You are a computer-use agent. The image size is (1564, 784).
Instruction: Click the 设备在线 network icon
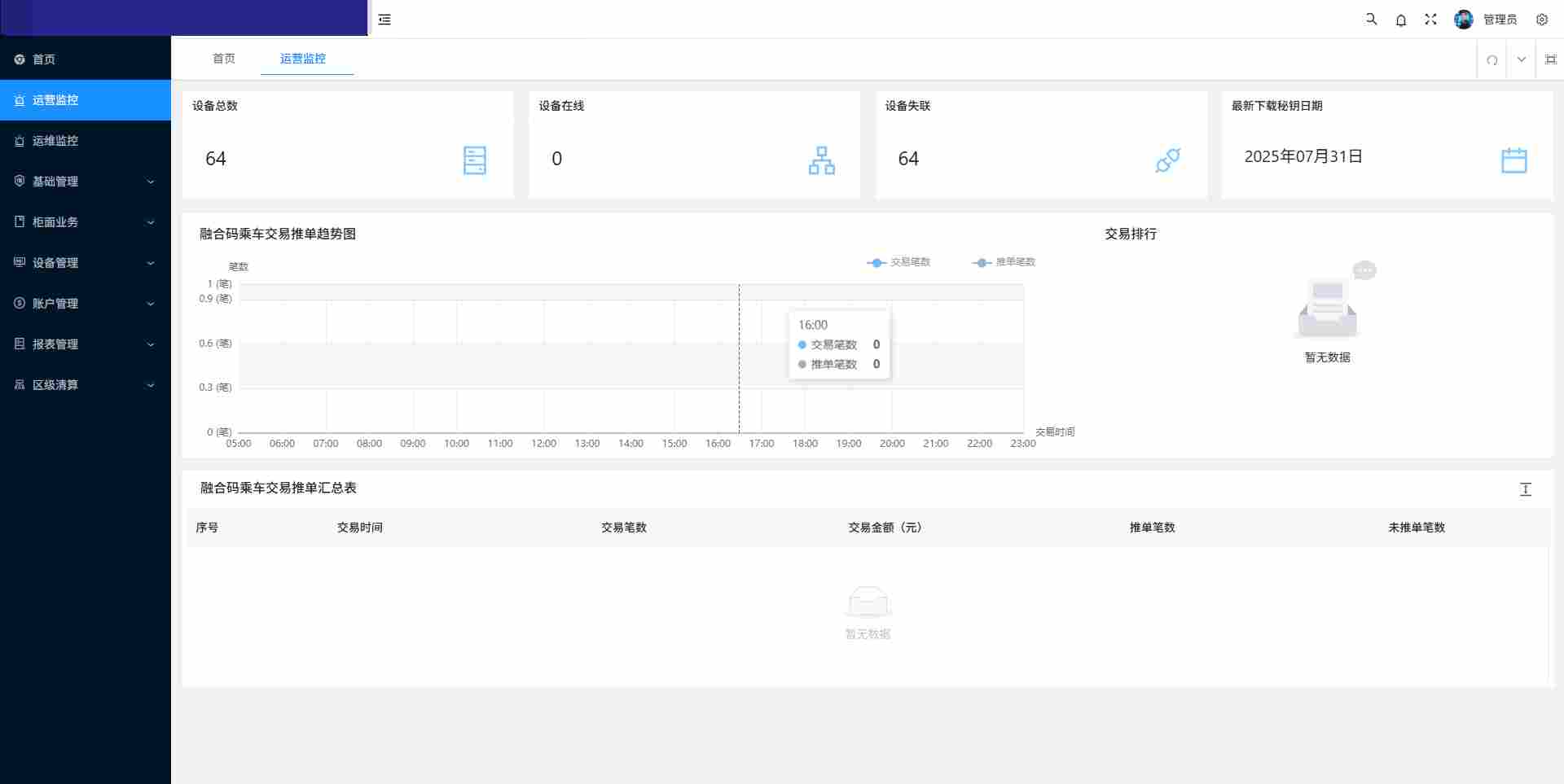(822, 160)
